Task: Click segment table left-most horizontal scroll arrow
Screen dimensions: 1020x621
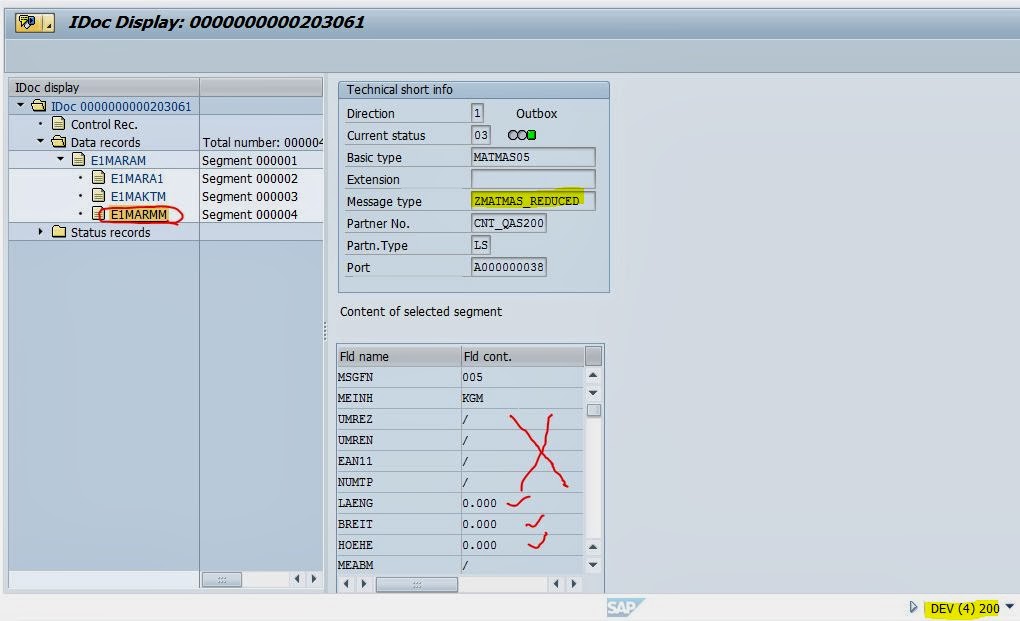Action: (347, 584)
